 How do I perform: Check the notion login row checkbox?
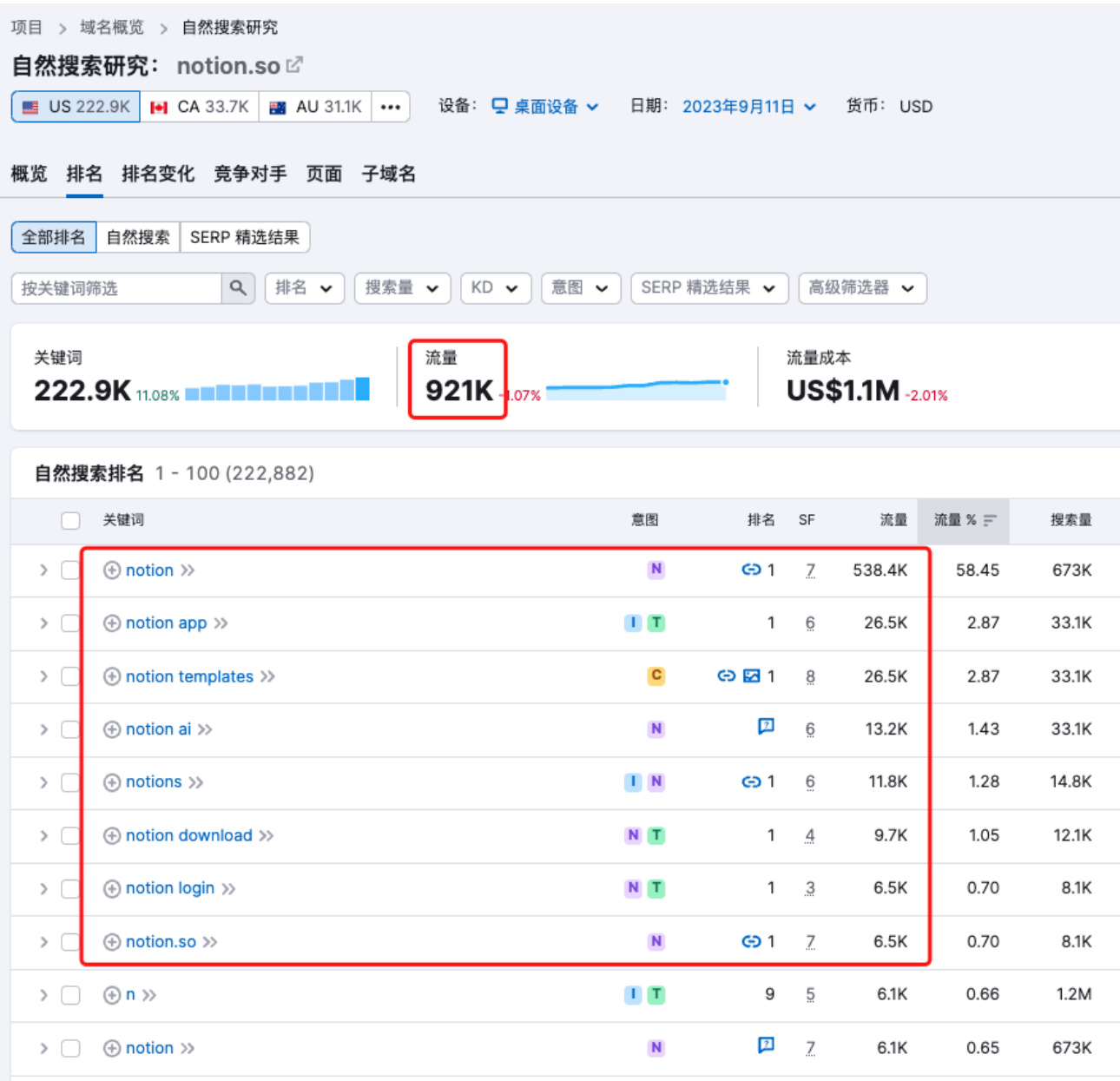click(x=71, y=888)
